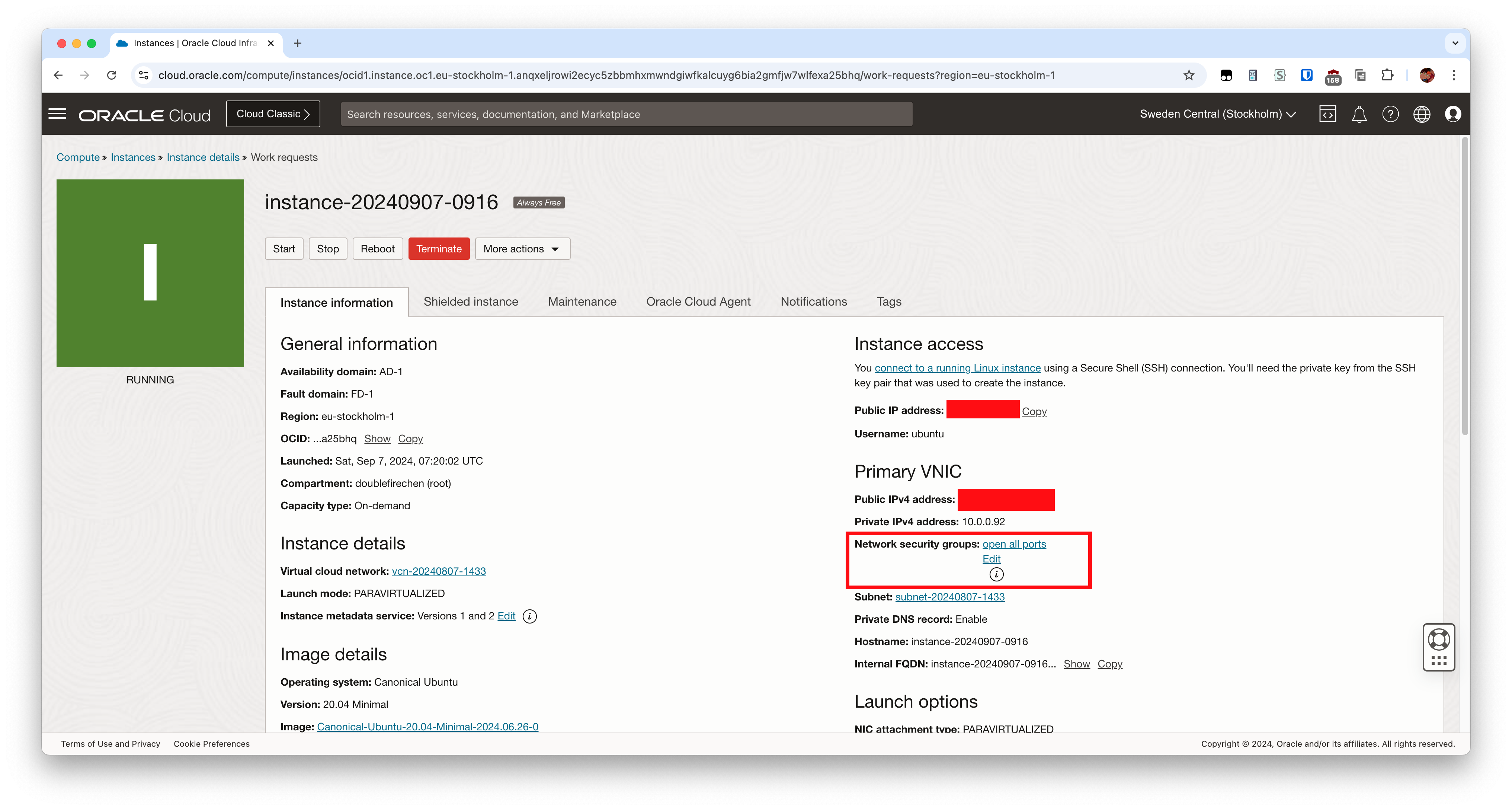Switch to the Shielded instance tab

point(471,302)
